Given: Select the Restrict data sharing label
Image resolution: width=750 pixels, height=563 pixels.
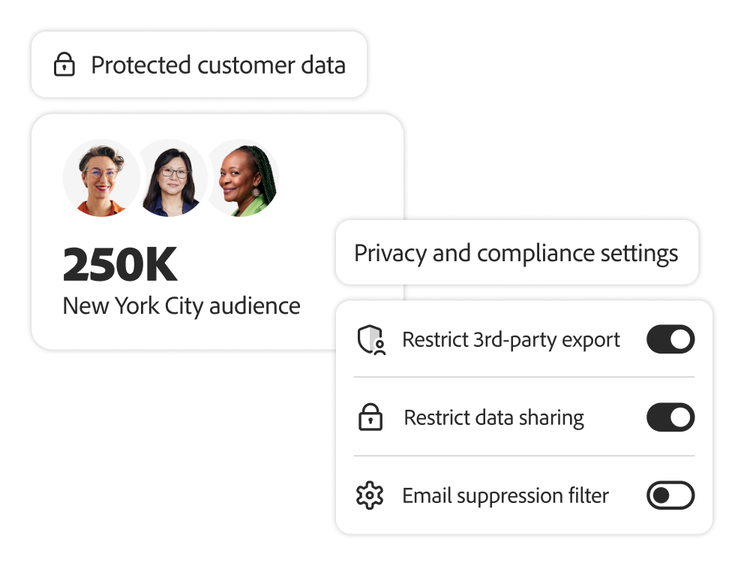Looking at the screenshot, I should [x=494, y=418].
